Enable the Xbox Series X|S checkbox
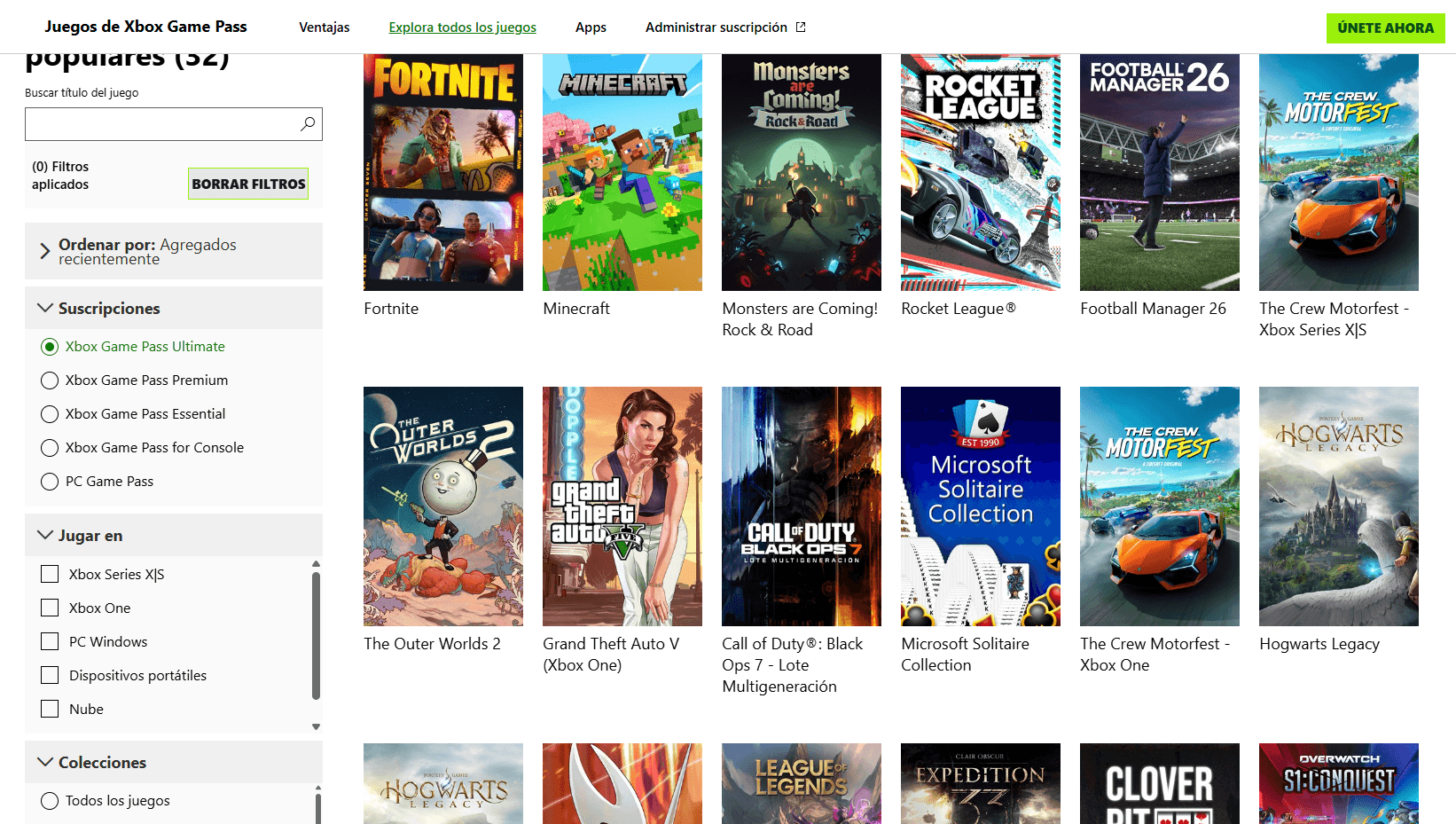The image size is (1456, 824). click(x=50, y=575)
